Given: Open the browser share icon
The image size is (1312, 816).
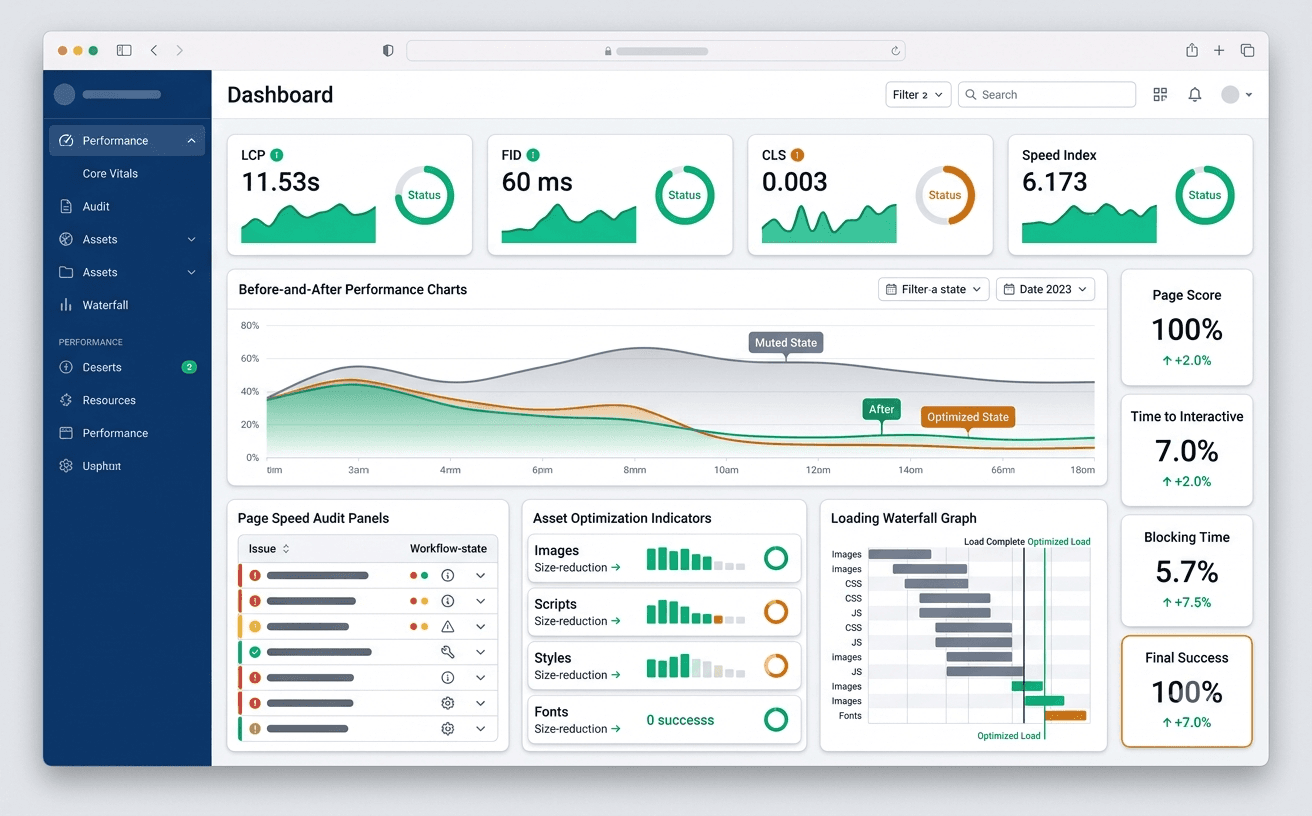Looking at the screenshot, I should tap(1192, 50).
